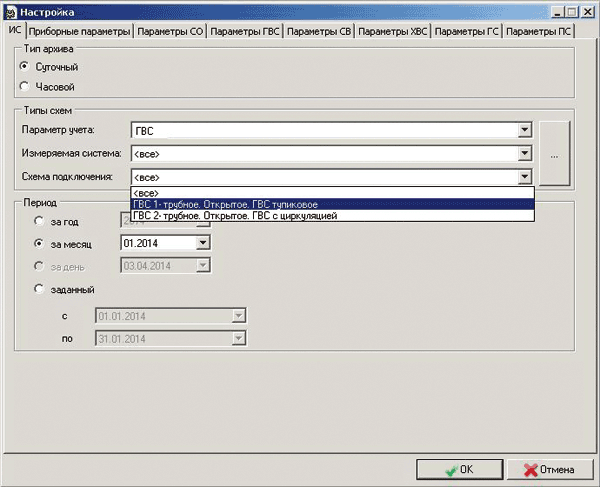Open the Измеряемая система dropdown
Image resolution: width=600 pixels, height=487 pixels.
(525, 154)
